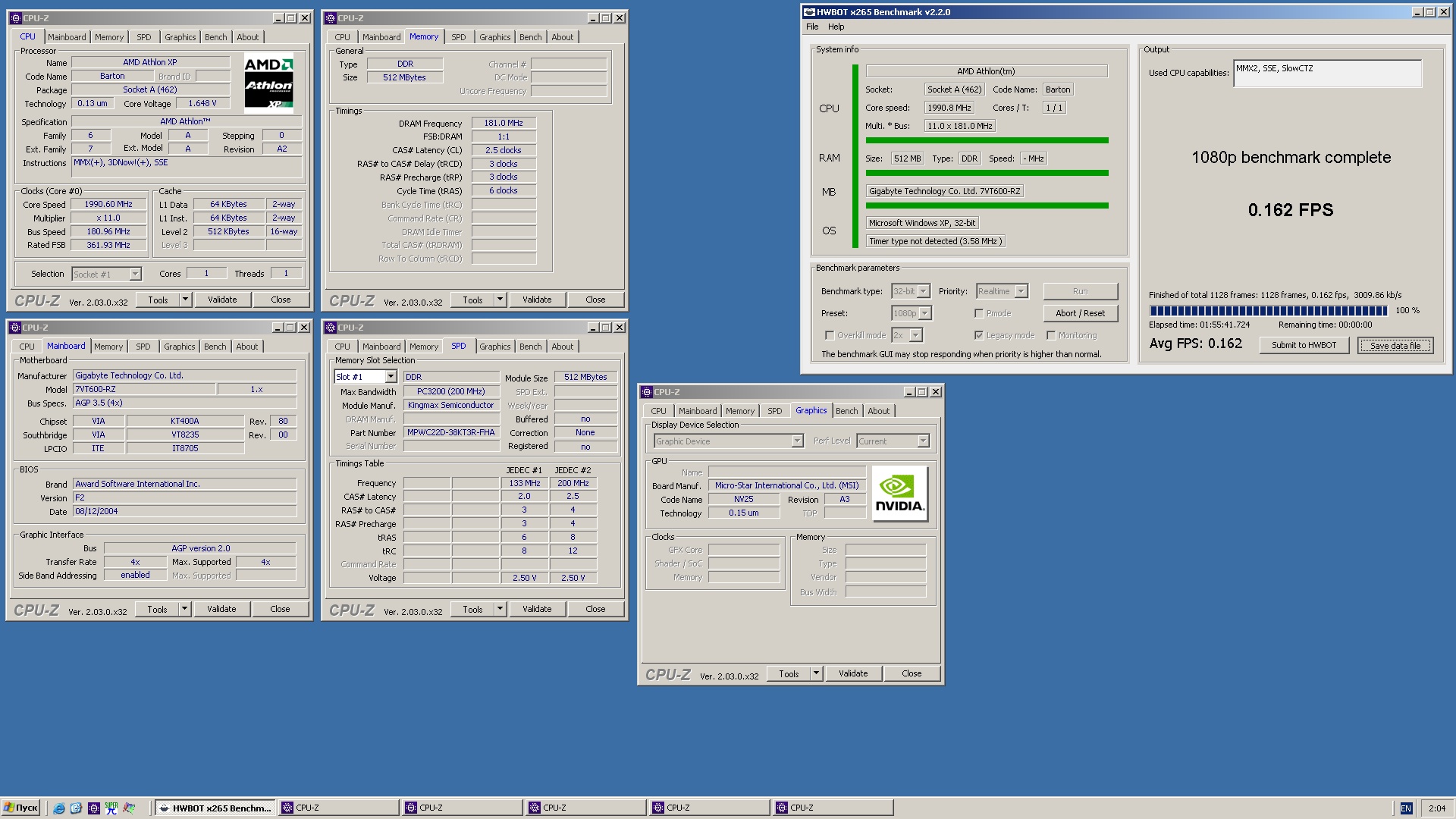The image size is (1456, 819).
Task: Click Validate in CPU-Z Mainboard window
Action: tap(221, 609)
